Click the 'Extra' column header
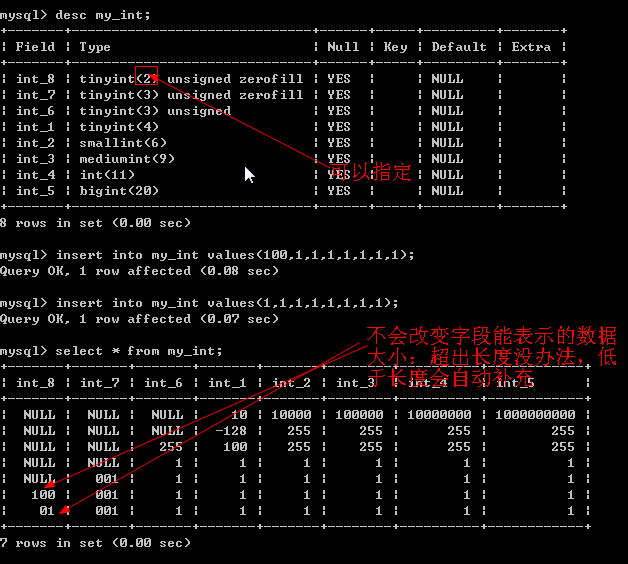This screenshot has height=564, width=628. tap(531, 47)
